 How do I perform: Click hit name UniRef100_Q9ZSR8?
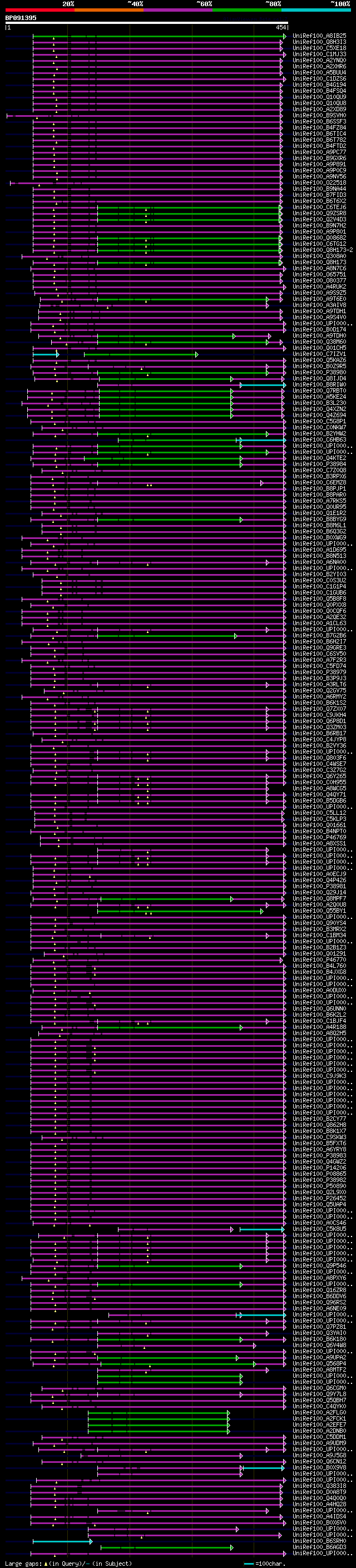point(319,213)
